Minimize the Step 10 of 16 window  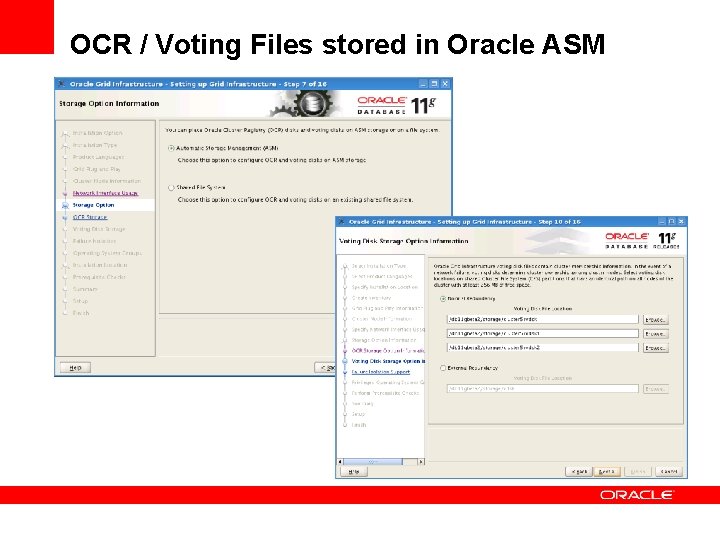pyautogui.click(x=662, y=222)
